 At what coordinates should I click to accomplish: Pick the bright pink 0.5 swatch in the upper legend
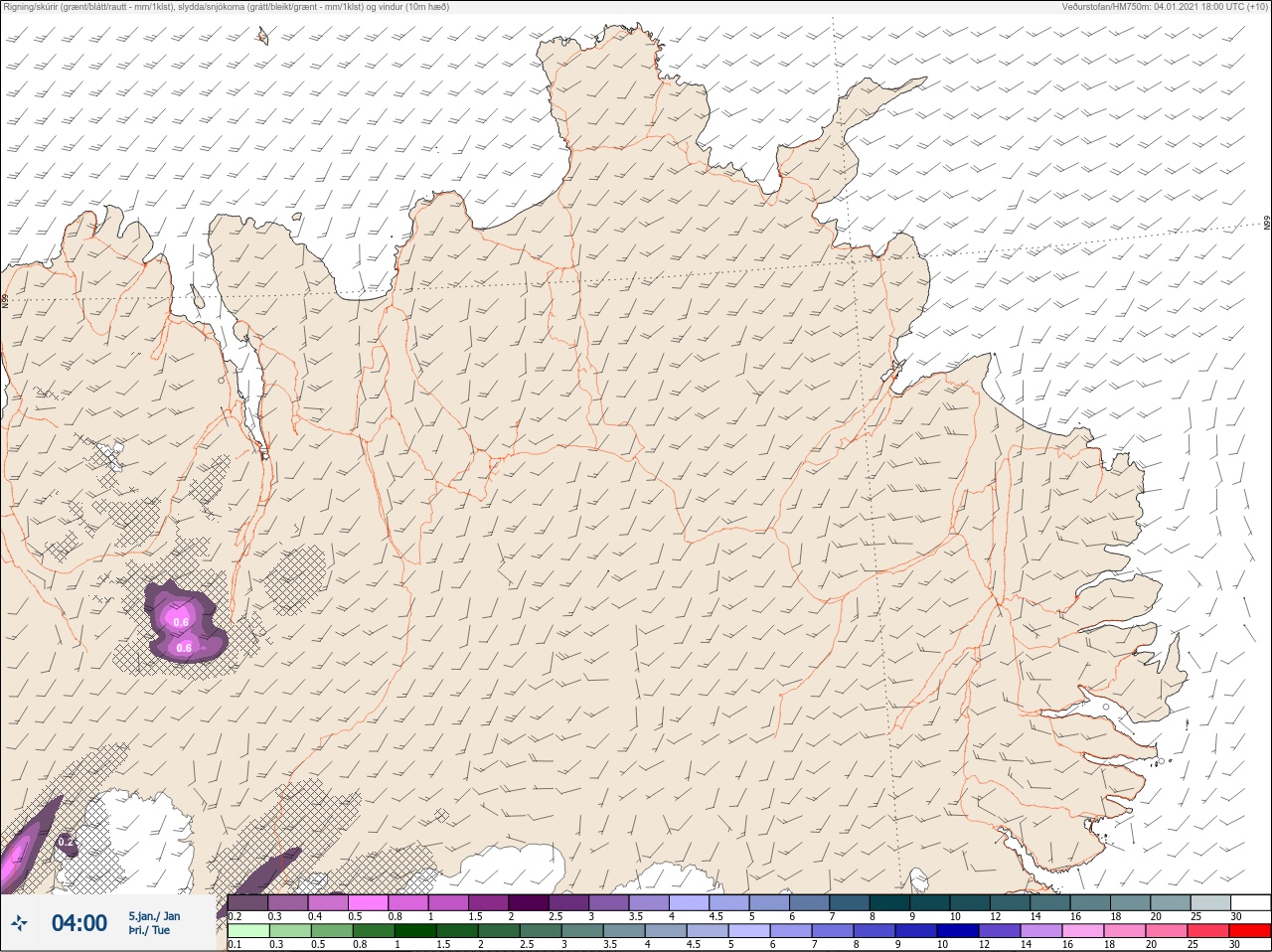368,902
